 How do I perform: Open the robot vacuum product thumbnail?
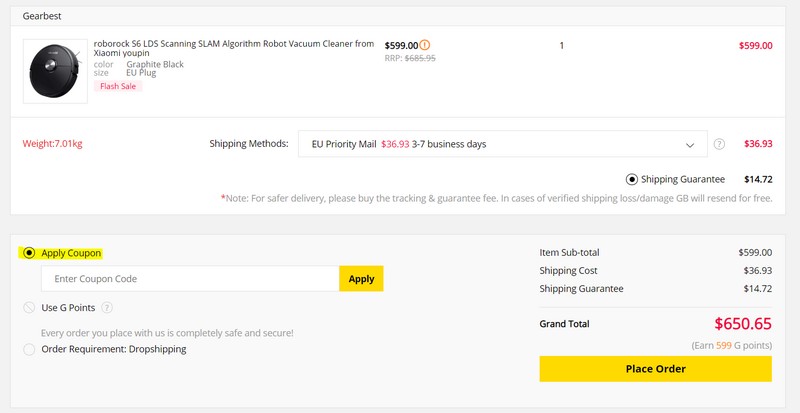tap(54, 71)
